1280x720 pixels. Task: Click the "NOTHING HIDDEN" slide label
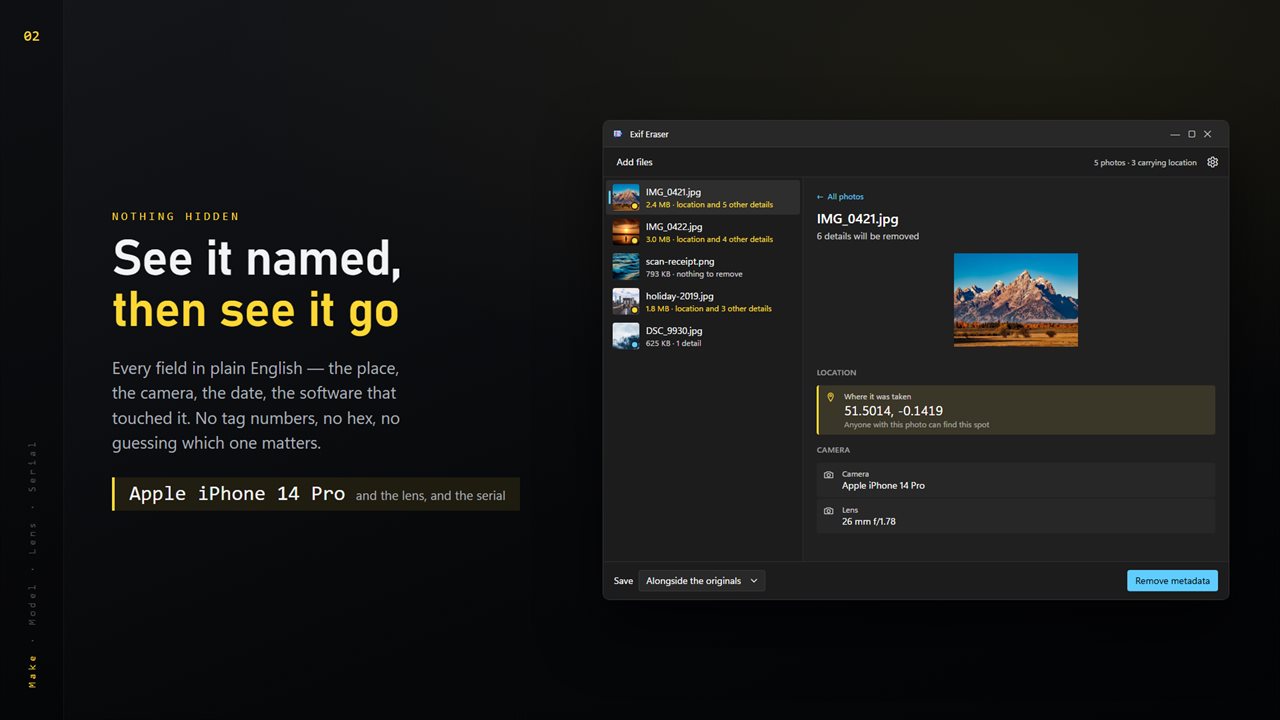point(176,217)
